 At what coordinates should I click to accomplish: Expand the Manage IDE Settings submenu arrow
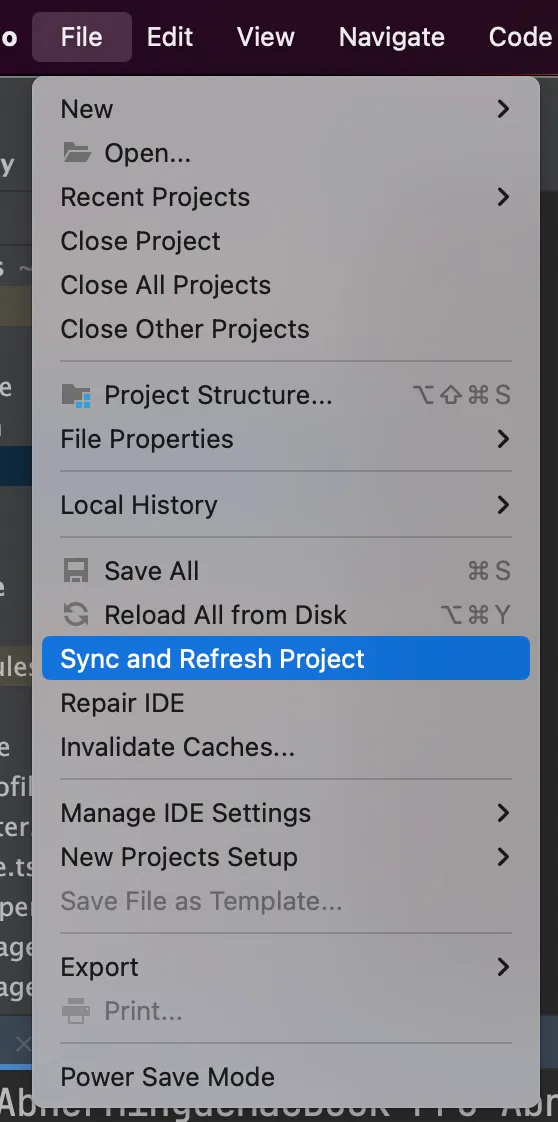[504, 813]
